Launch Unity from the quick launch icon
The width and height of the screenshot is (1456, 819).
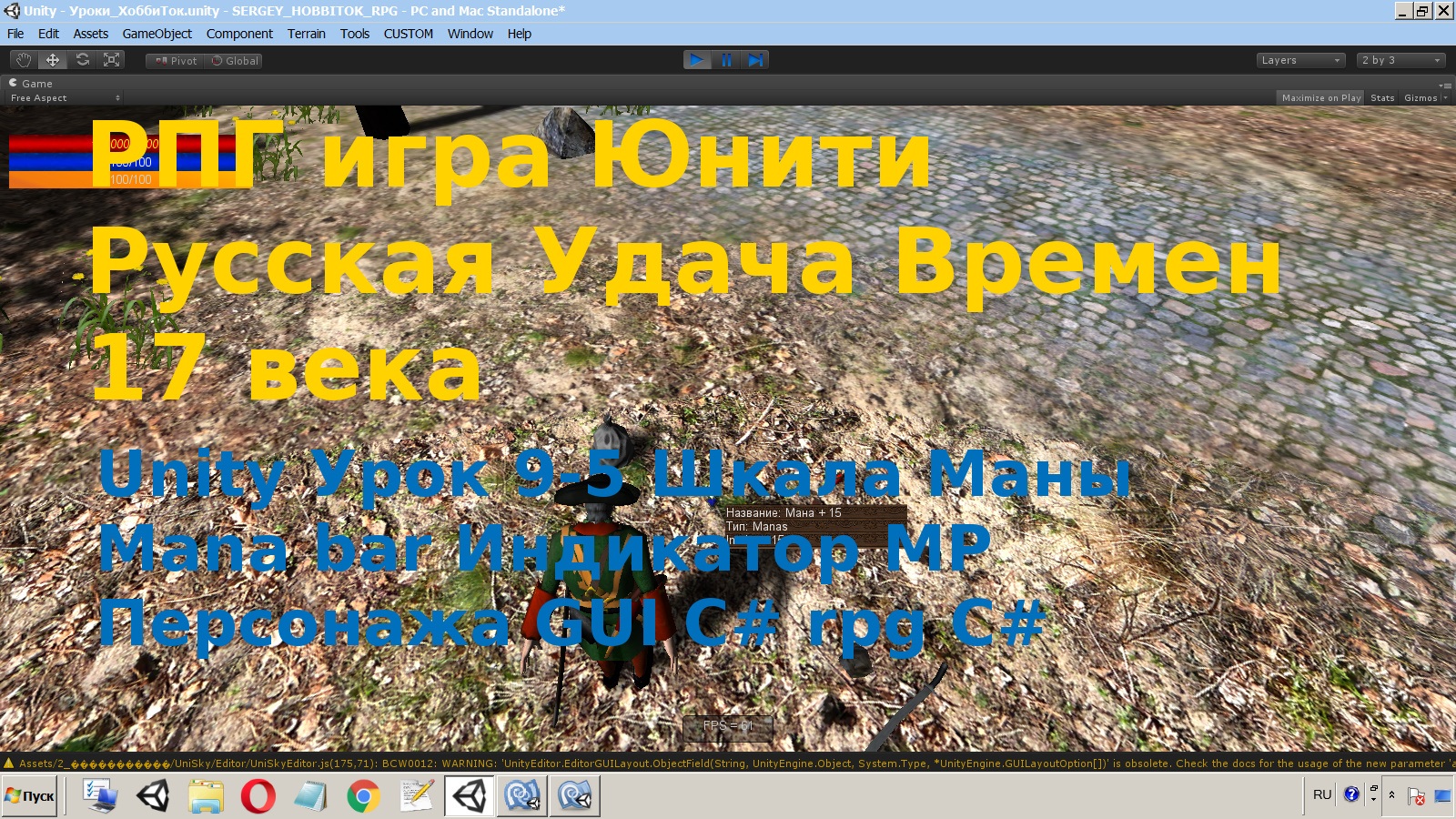point(153,796)
